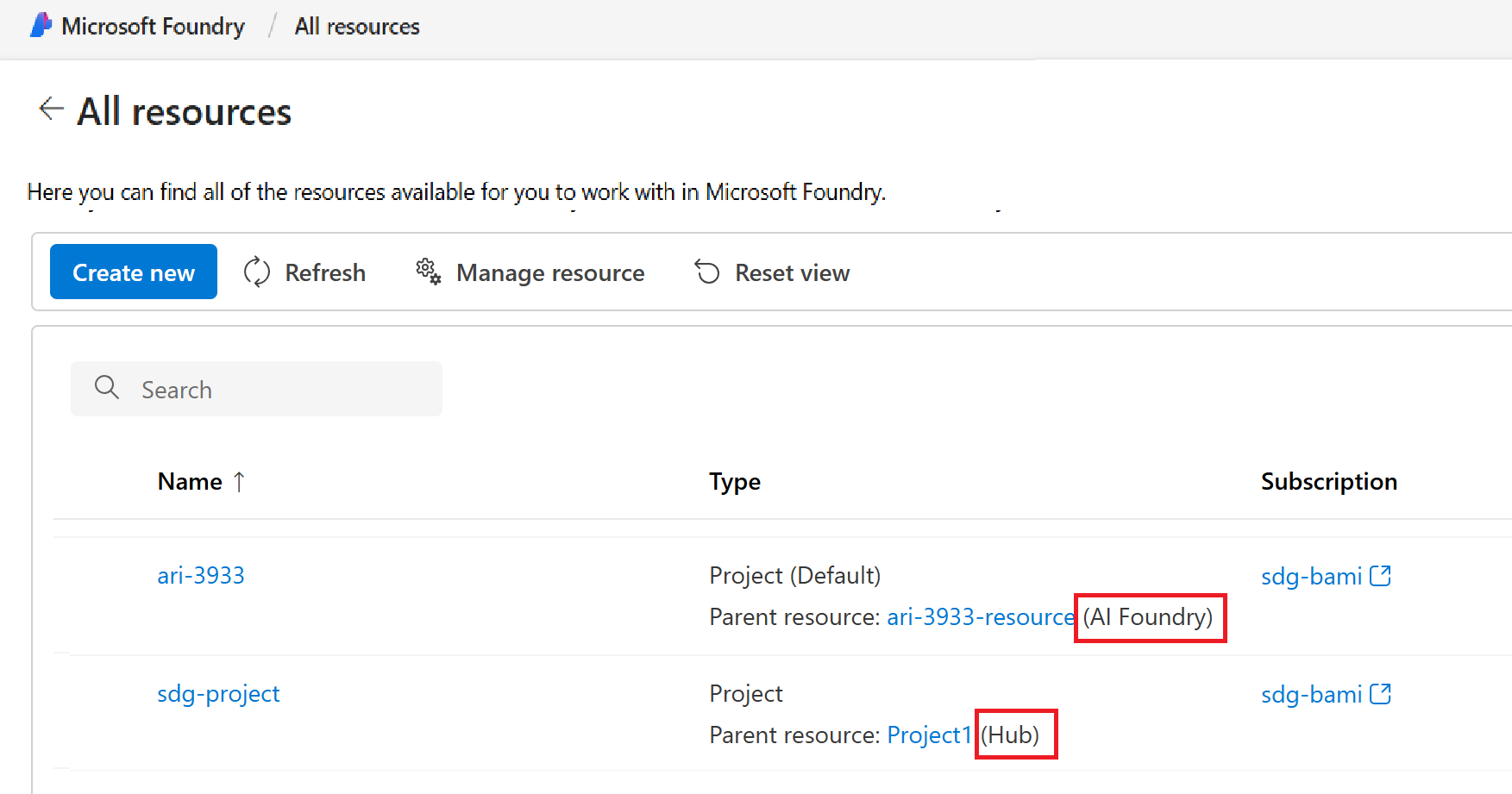Click the search magnifier icon
This screenshot has width=1512, height=794.
[x=107, y=388]
